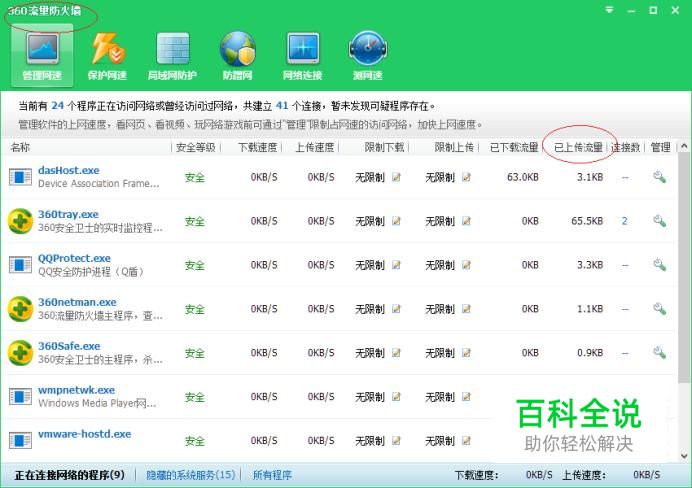This screenshot has width=692, height=488.
Task: Open the dasHost.exe process link
Action: pos(68,170)
